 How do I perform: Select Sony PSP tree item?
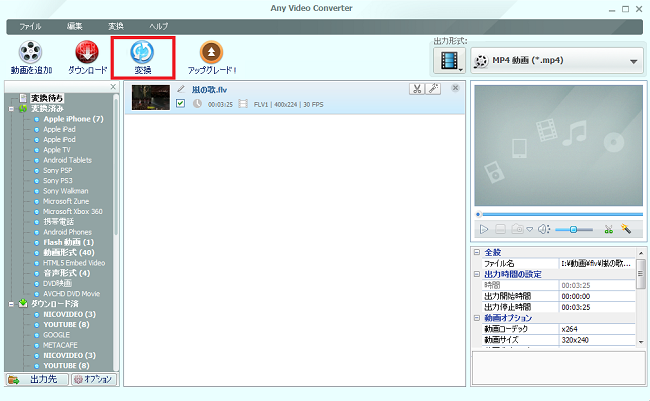pos(58,170)
